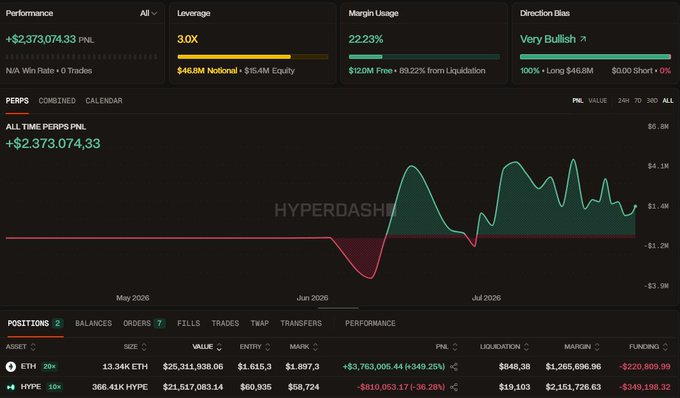Click the -$810,053.17 PNL value
Image resolution: width=680 pixels, height=398 pixels.
(x=401, y=387)
